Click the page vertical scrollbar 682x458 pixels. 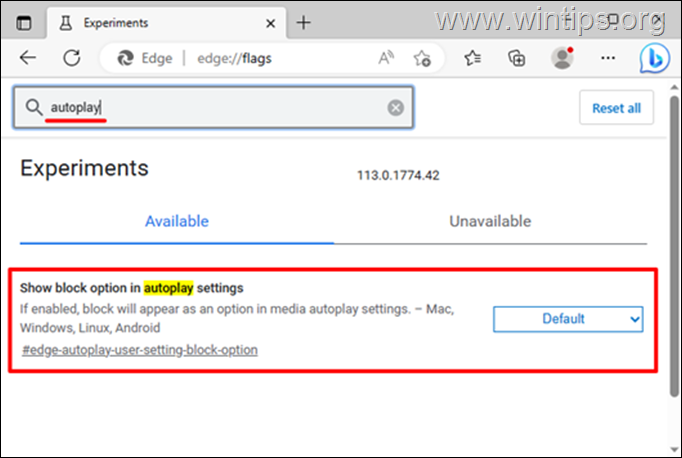(674, 246)
